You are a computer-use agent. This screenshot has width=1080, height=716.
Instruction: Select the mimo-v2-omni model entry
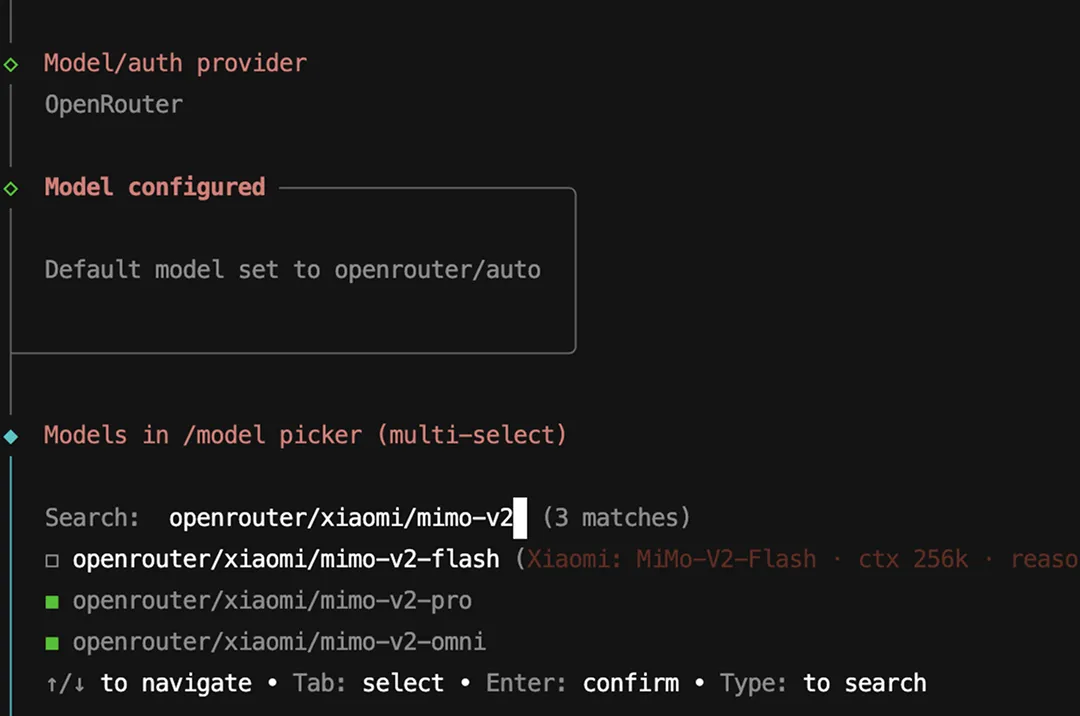tap(279, 641)
